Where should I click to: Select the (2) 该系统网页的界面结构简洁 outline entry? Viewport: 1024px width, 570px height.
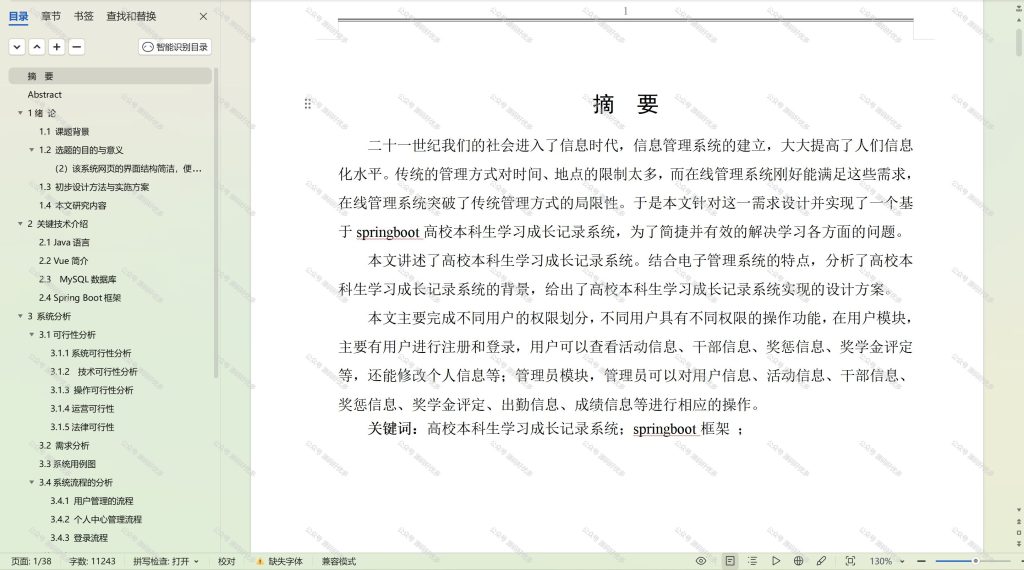click(129, 168)
